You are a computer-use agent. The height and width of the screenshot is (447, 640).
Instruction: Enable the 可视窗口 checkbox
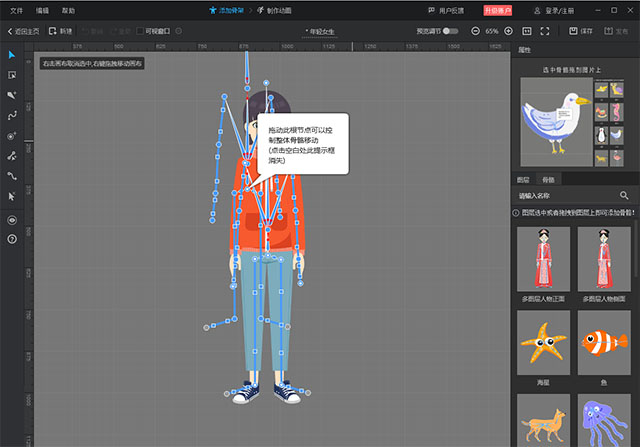[139, 32]
